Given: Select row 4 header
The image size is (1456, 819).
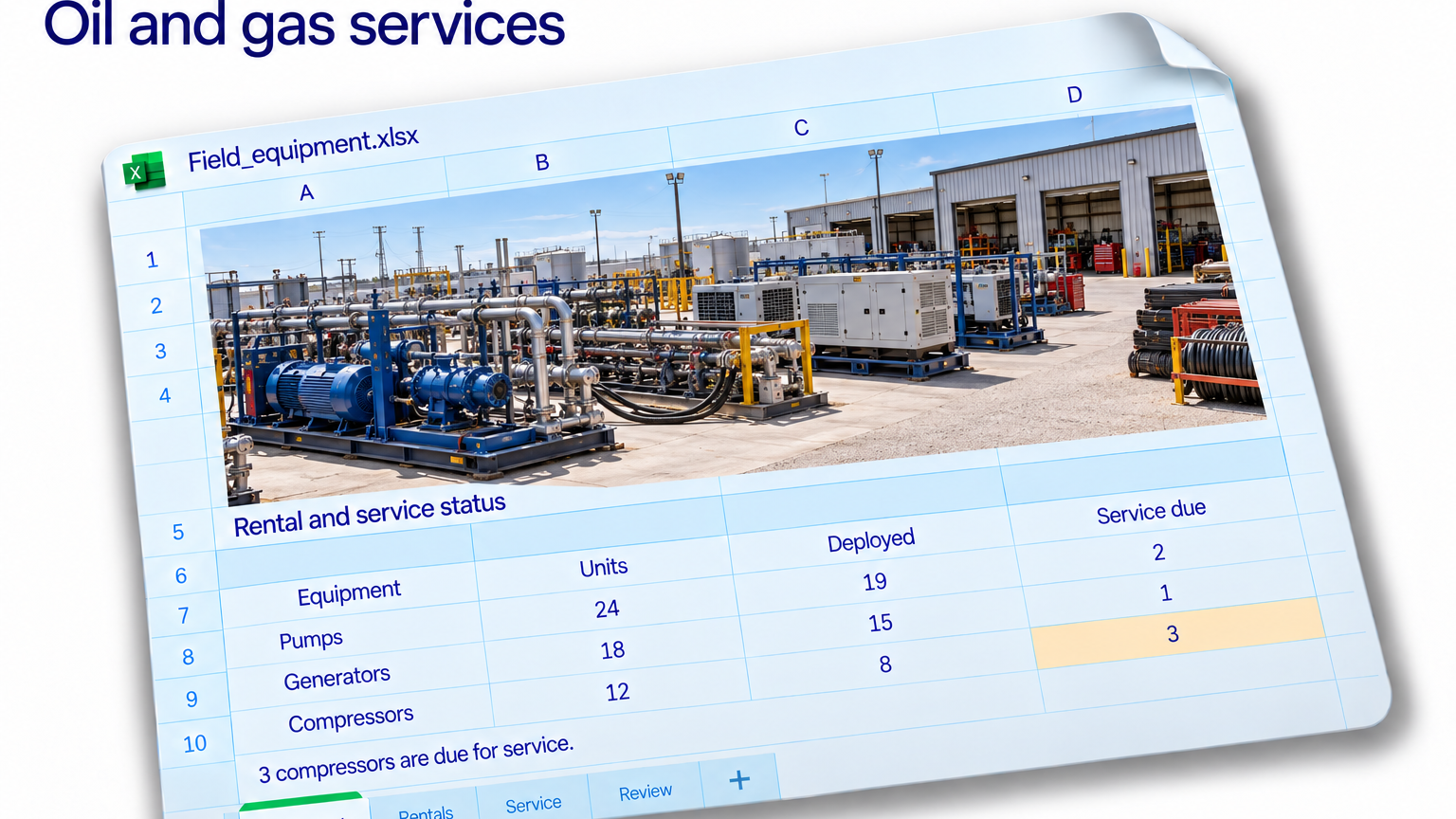Looking at the screenshot, I should pos(165,395).
